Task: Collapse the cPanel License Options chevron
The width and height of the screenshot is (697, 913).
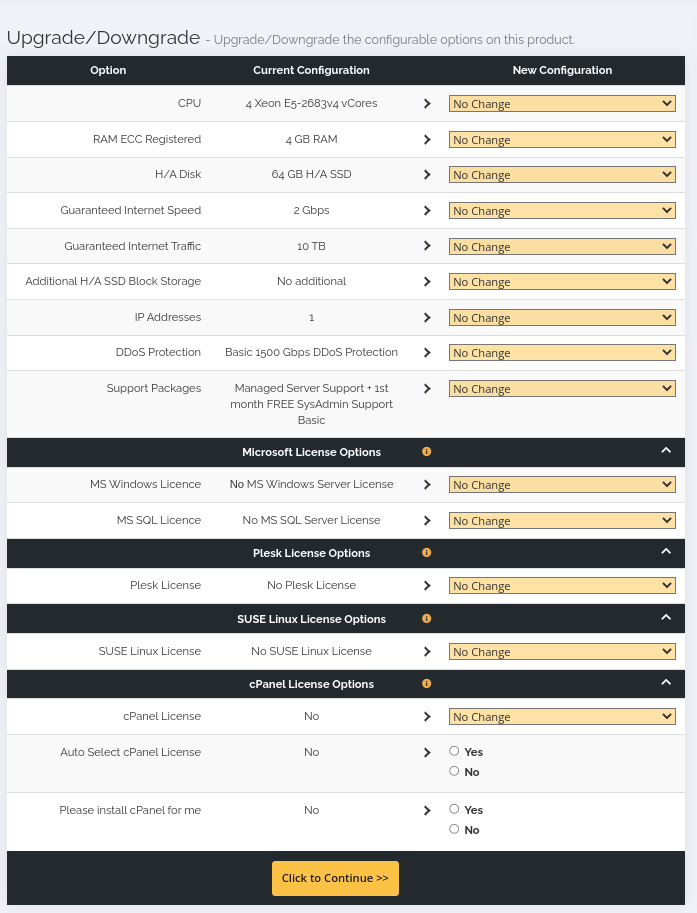Action: click(666, 682)
